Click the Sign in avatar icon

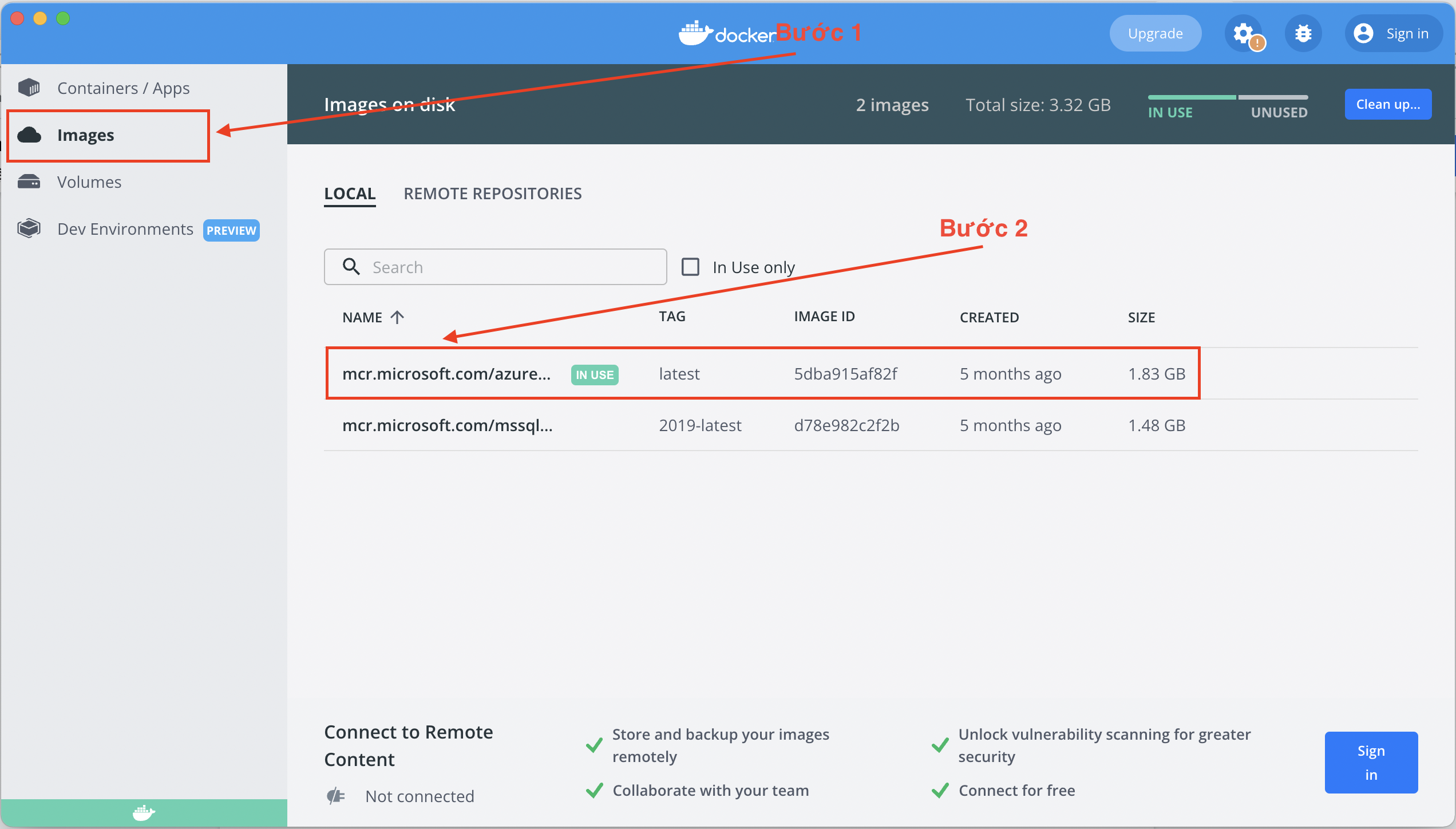[x=1363, y=33]
